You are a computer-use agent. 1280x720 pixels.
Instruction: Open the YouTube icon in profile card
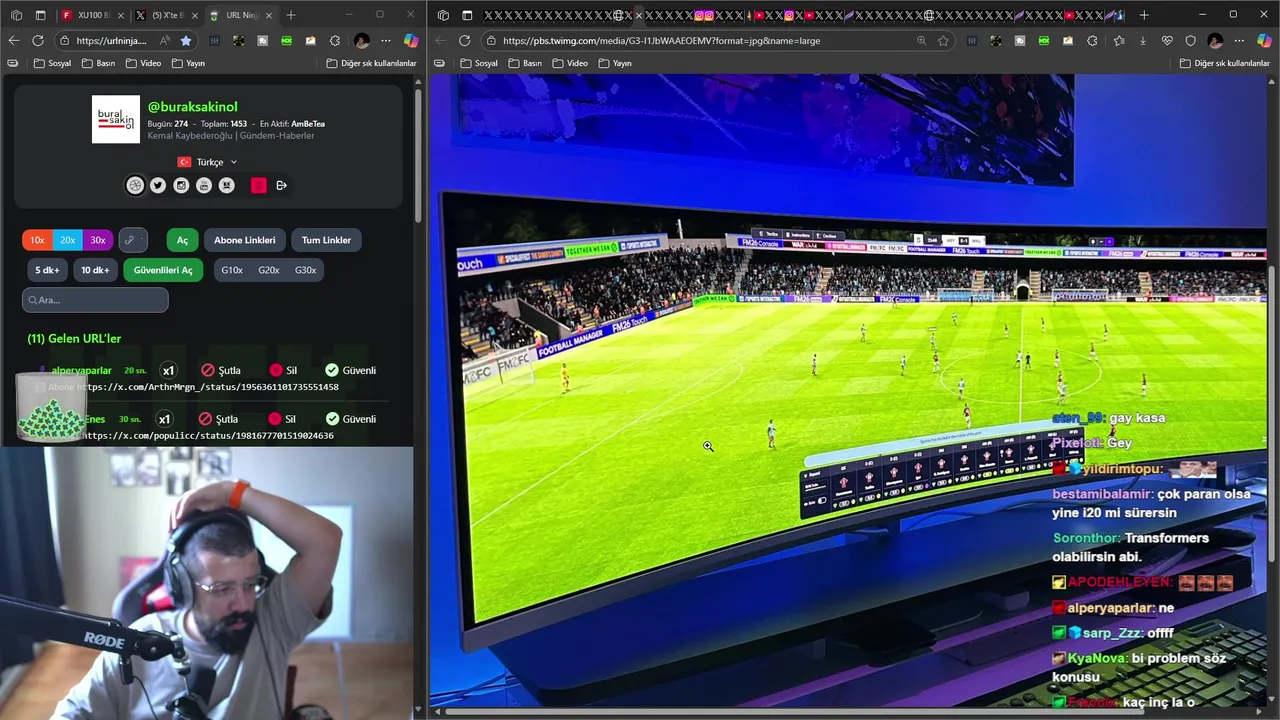click(x=204, y=185)
